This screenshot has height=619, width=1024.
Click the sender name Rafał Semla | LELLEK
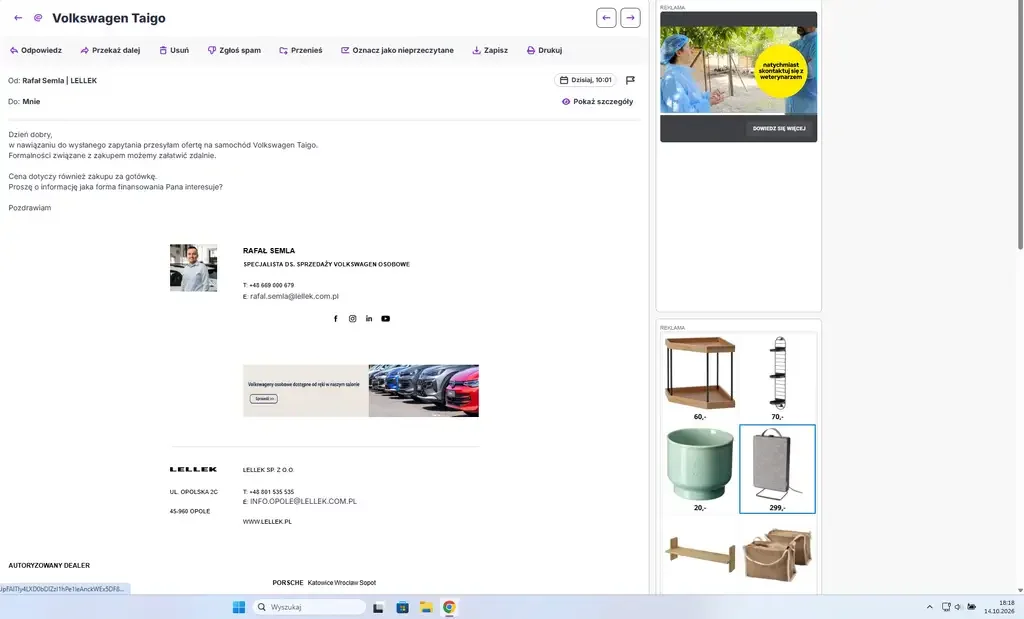(x=59, y=81)
